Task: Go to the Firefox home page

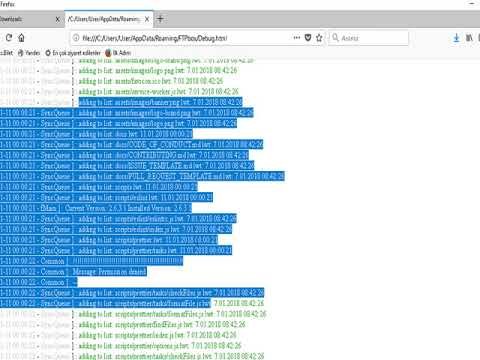Action: tap(21, 38)
